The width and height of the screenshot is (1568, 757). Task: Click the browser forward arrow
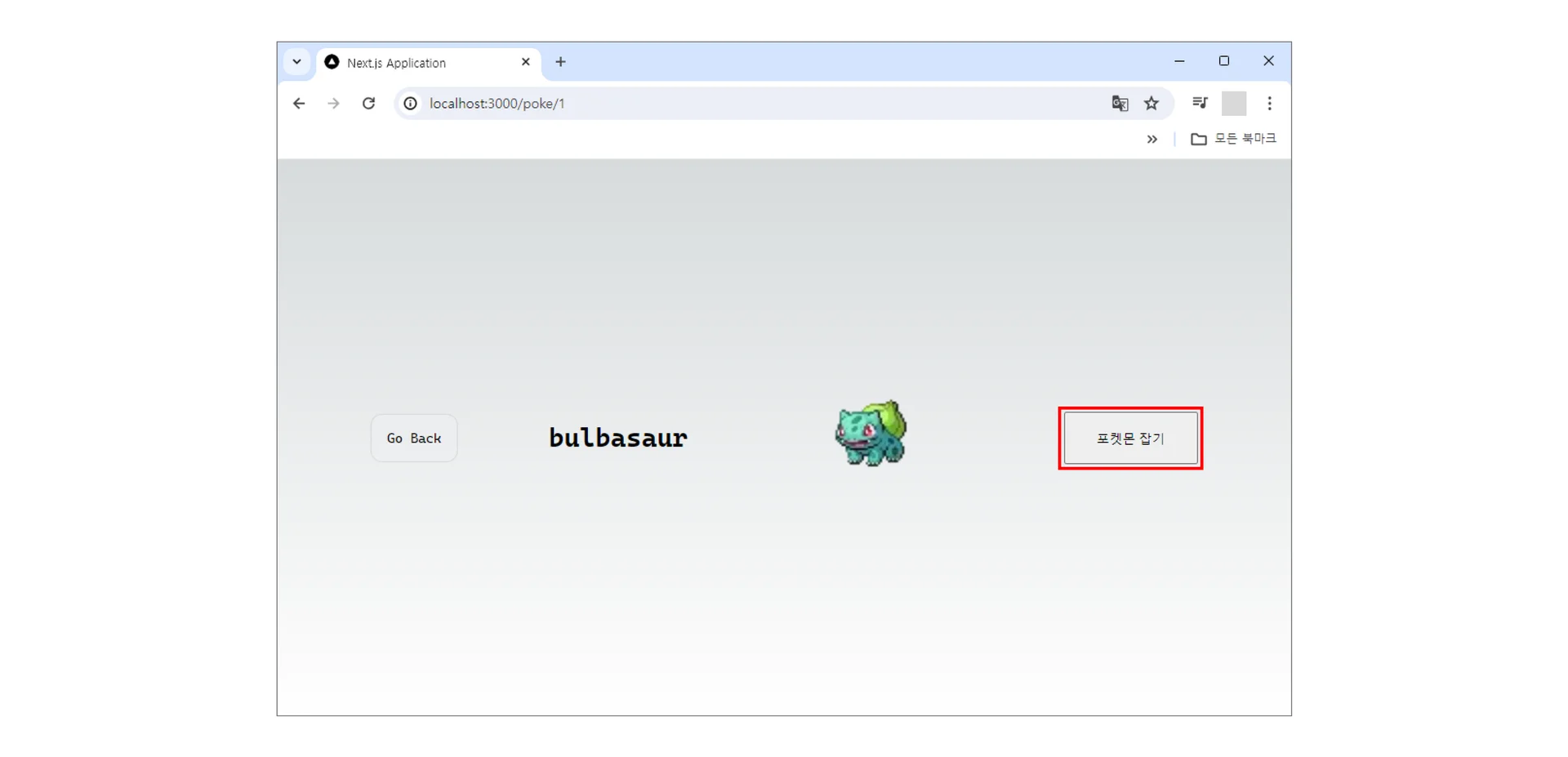pos(333,104)
